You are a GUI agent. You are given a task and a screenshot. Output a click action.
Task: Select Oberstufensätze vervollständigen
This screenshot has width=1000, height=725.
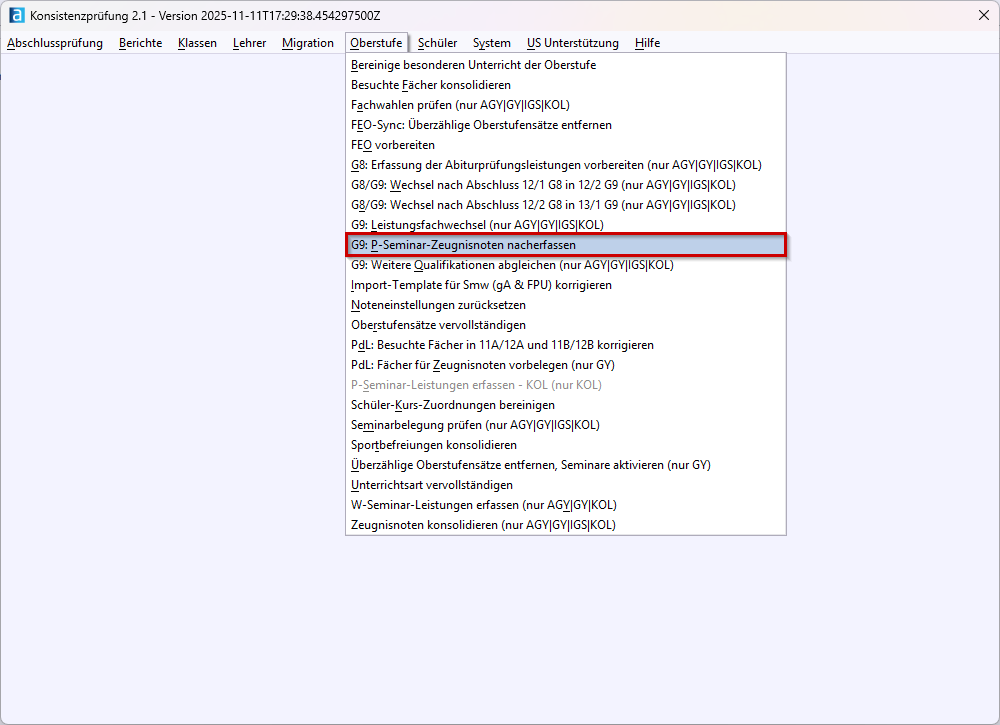pos(438,325)
